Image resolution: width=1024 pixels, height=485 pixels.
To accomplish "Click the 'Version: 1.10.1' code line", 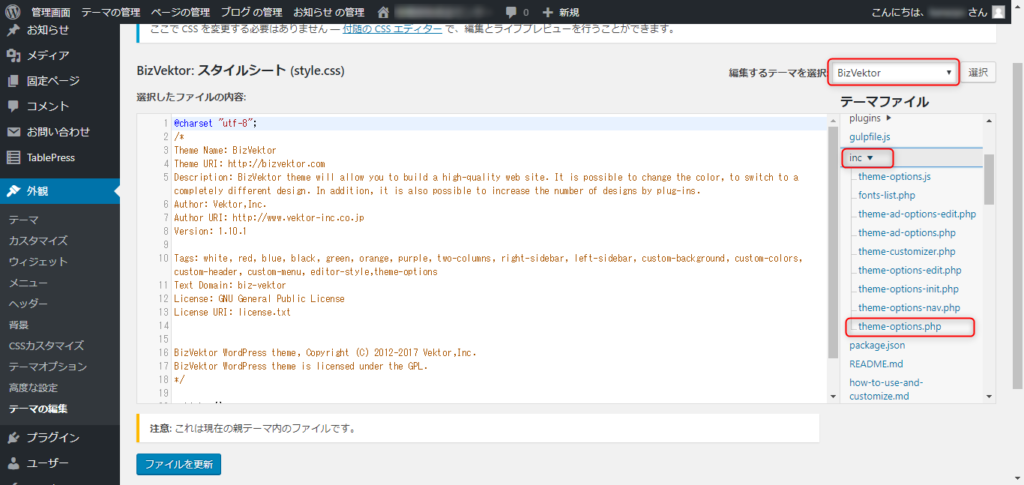I will [x=210, y=231].
